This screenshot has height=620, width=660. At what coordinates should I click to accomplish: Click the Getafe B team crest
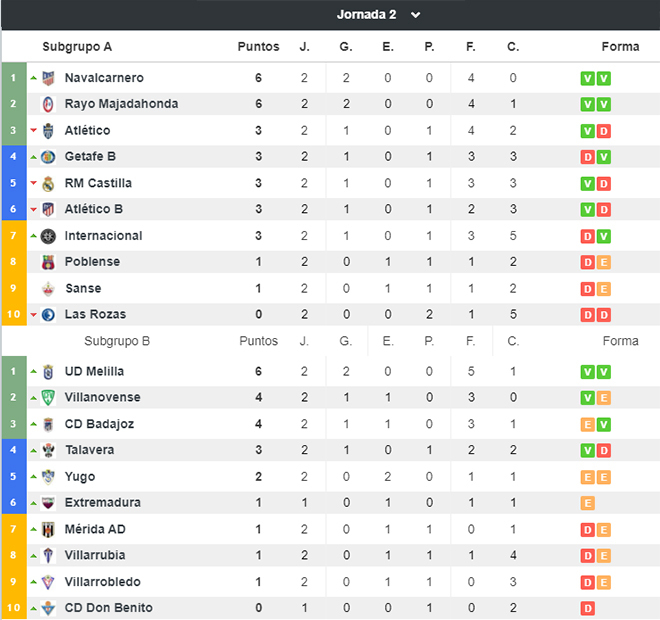coord(48,157)
